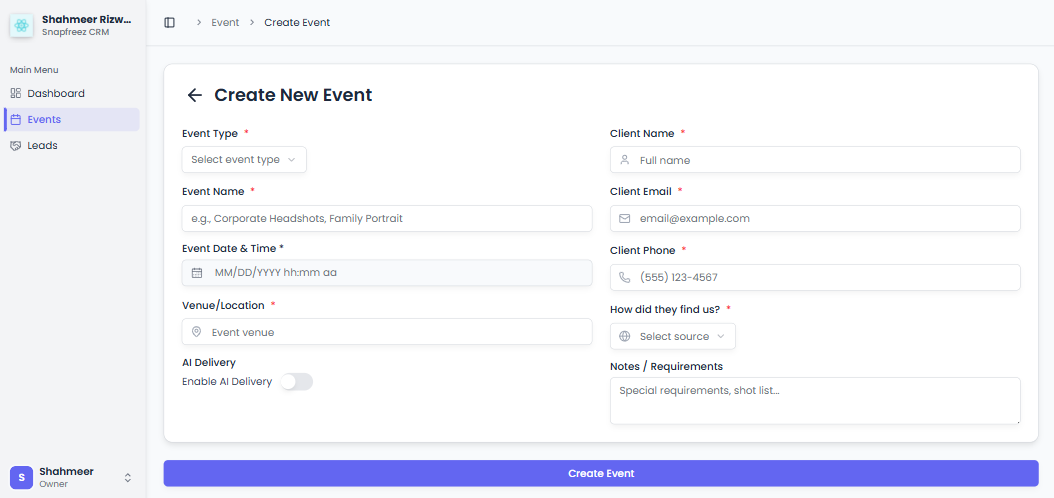Focus the Event Name text field
Screen dimensions: 1054x498
click(x=387, y=218)
